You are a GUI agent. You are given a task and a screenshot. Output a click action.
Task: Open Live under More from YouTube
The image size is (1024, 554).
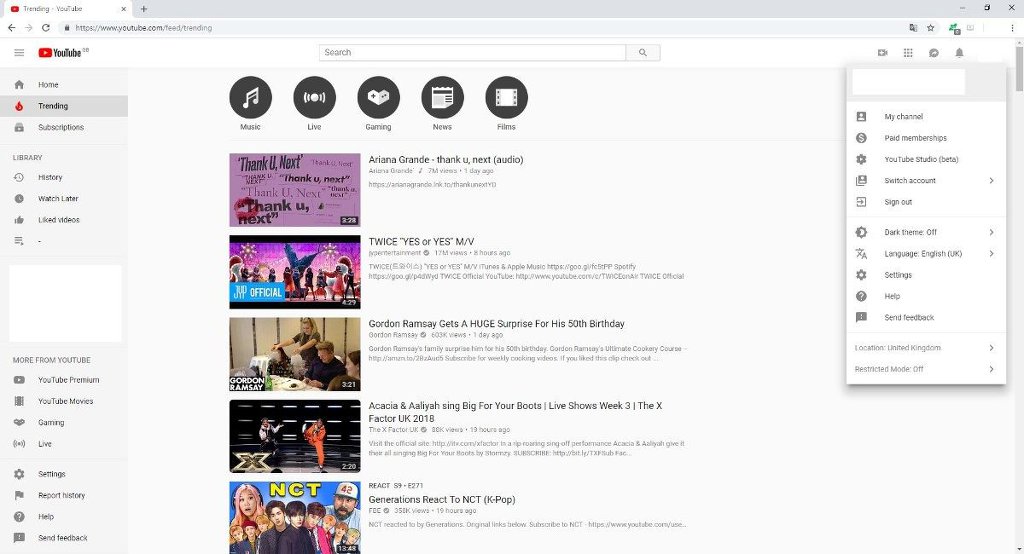pos(64,444)
